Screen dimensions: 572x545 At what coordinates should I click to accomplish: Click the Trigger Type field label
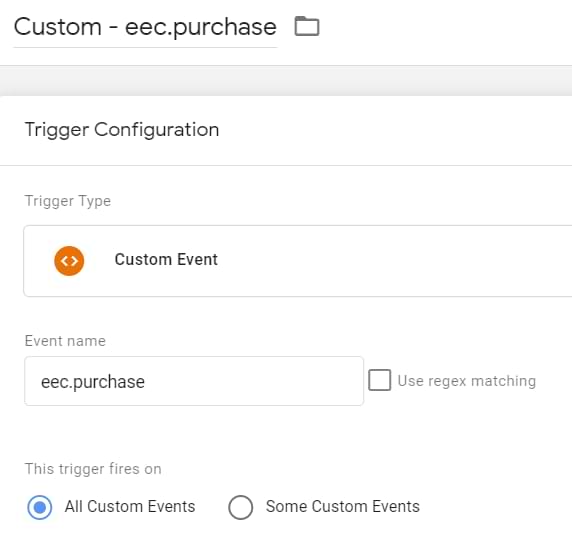coord(67,201)
